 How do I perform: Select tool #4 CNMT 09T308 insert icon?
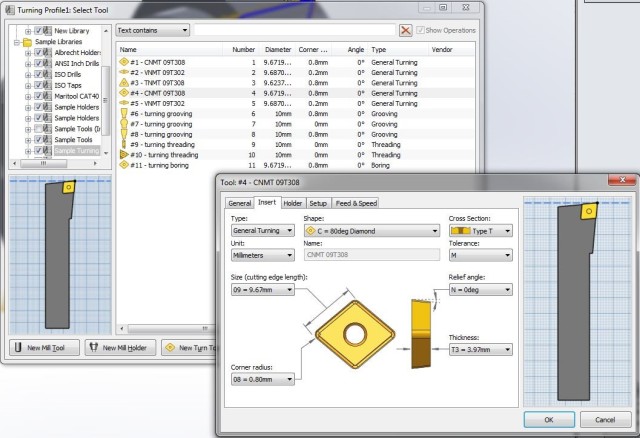124,93
